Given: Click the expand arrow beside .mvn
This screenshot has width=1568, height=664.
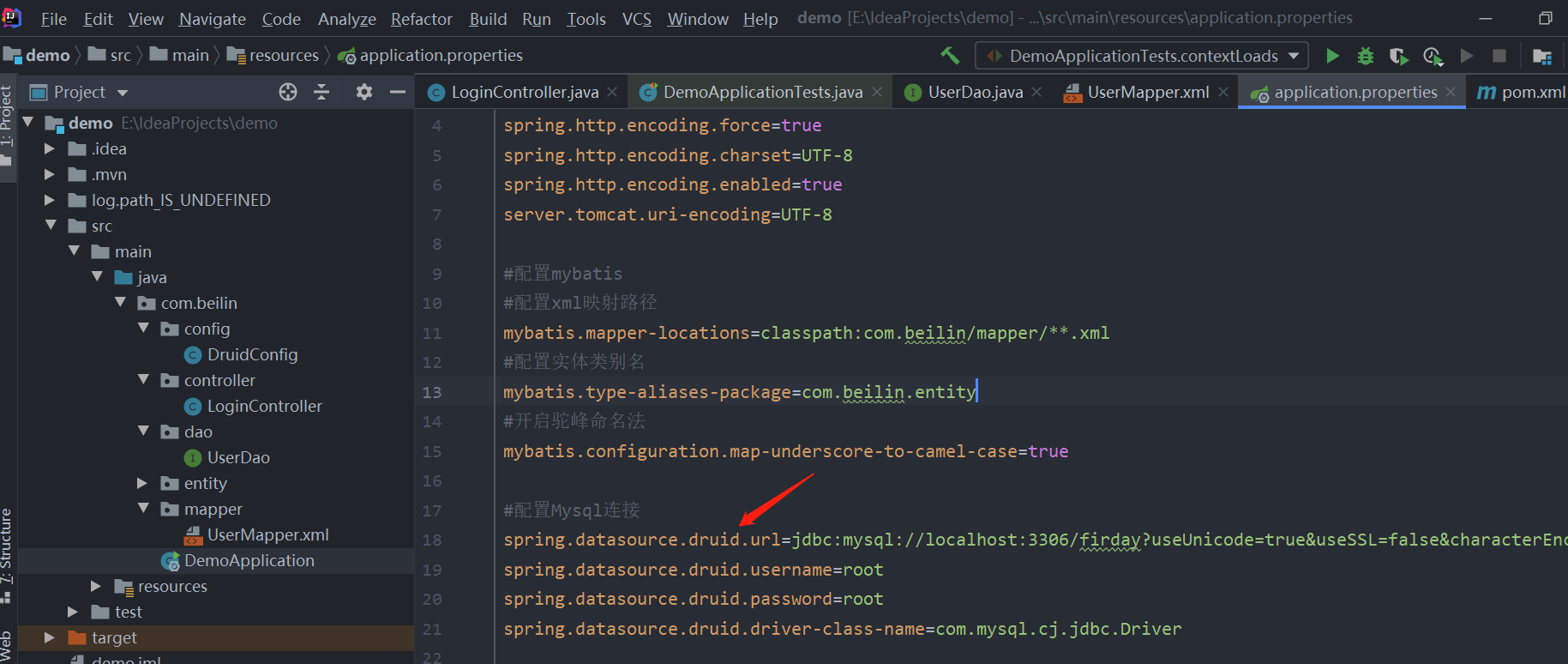Looking at the screenshot, I should (50, 174).
